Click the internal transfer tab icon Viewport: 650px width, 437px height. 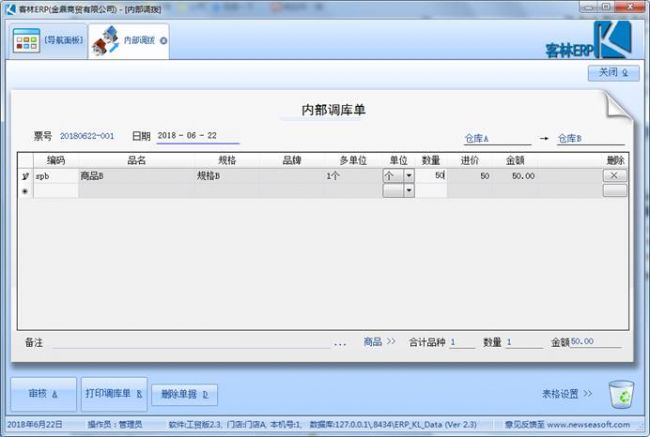[105, 41]
